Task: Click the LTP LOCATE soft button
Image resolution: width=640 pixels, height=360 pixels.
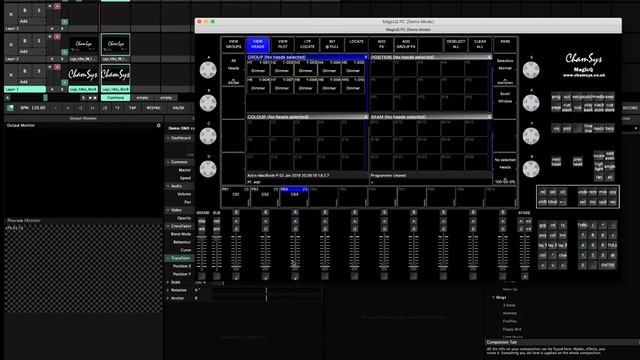Action: 307,44
